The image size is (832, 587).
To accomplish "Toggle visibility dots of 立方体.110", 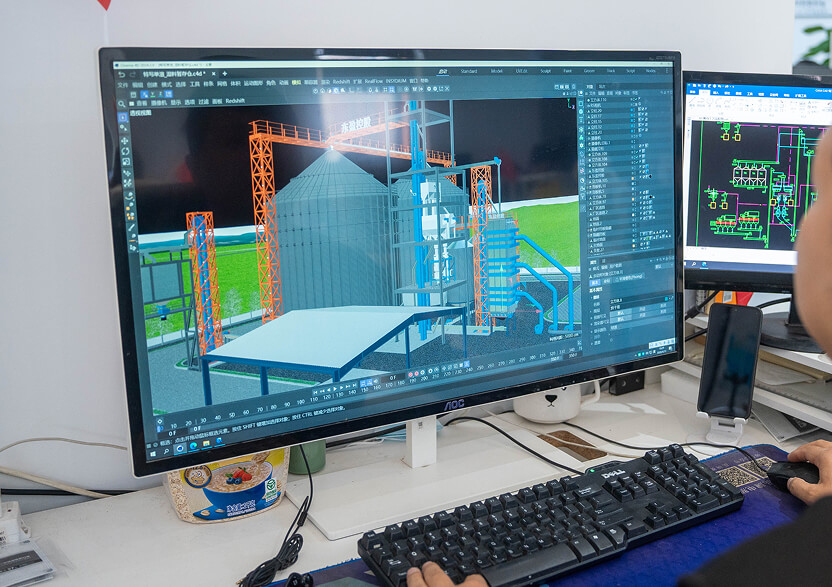I will click(632, 99).
